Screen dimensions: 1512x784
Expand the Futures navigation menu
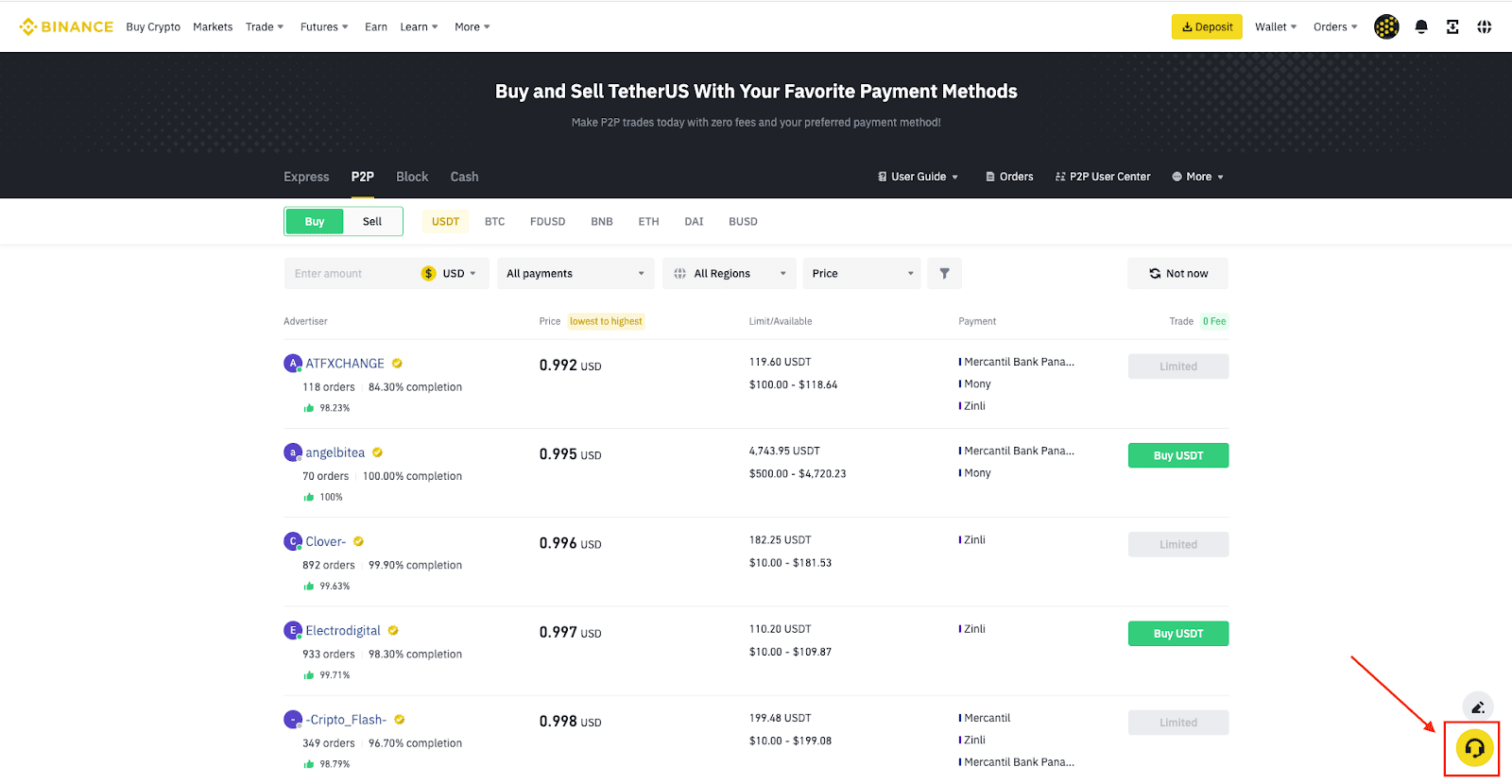pos(324,26)
